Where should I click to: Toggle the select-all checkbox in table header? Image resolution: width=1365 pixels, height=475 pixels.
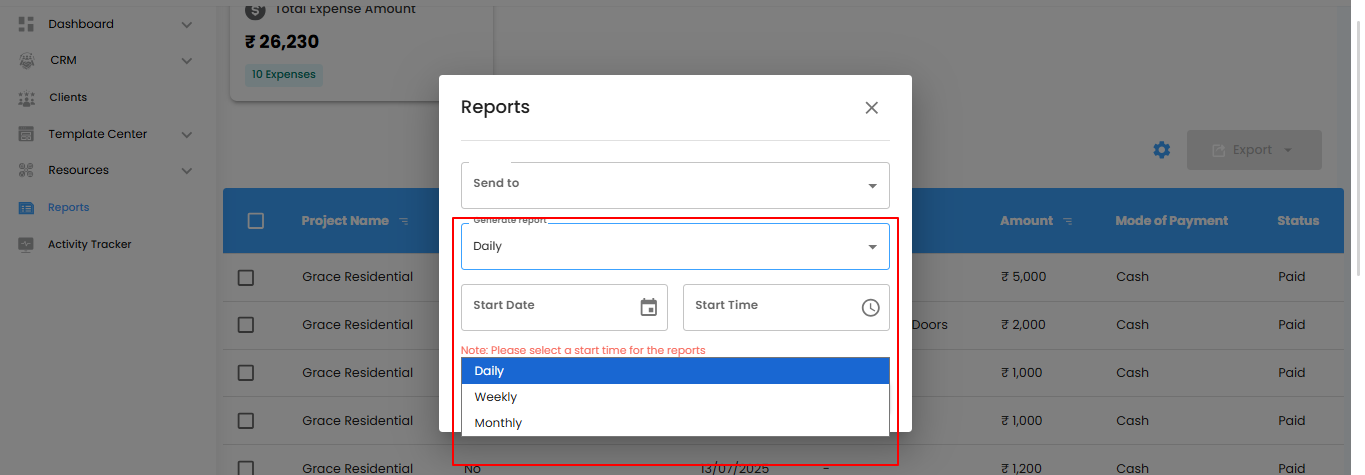(x=255, y=221)
